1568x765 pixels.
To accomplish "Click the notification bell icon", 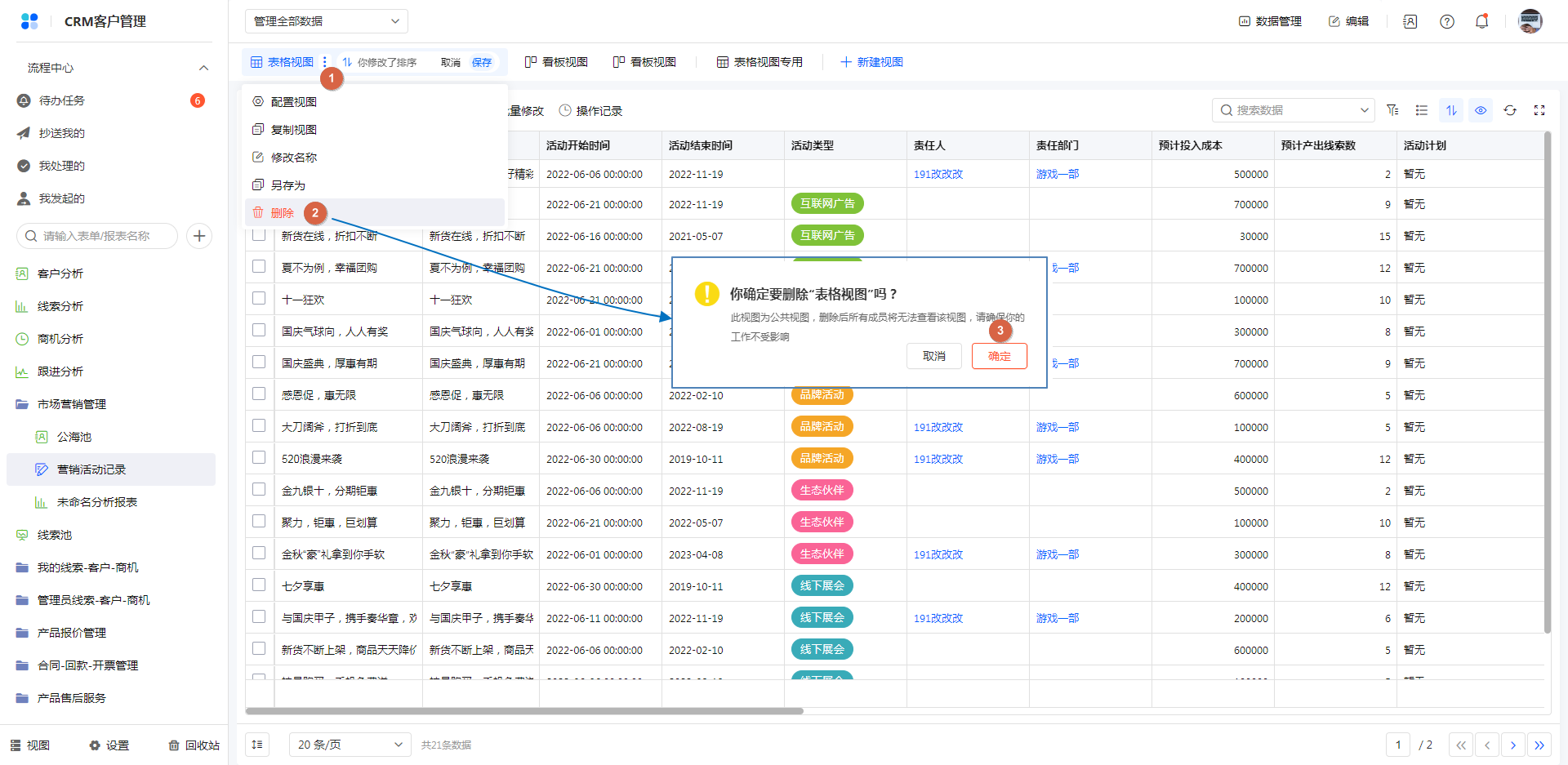I will pyautogui.click(x=1481, y=21).
